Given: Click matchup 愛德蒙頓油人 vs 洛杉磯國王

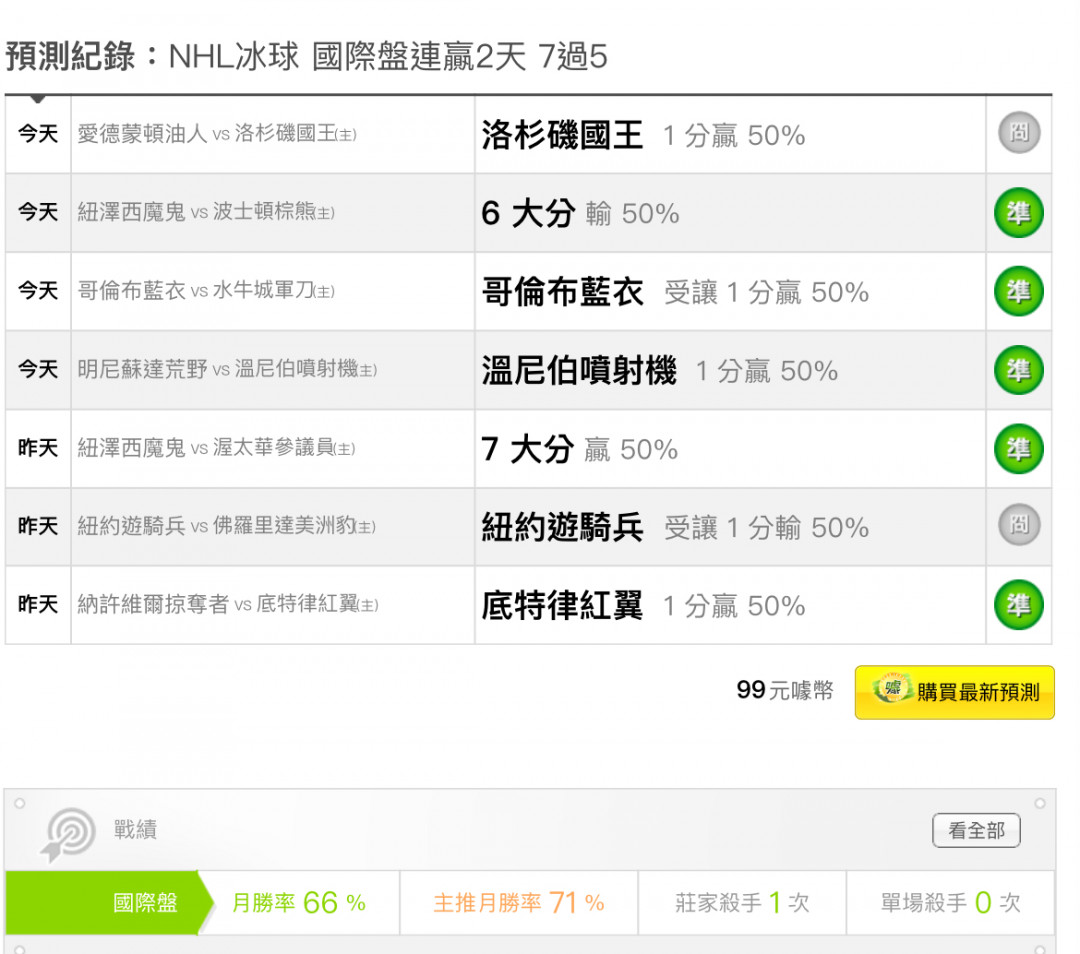Looking at the screenshot, I should [x=217, y=134].
